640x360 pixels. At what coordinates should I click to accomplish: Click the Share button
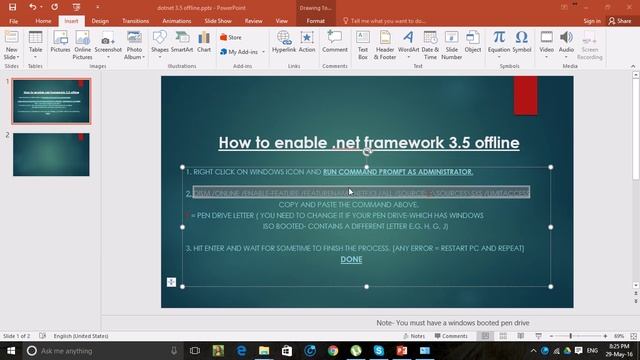pyautogui.click(x=620, y=21)
